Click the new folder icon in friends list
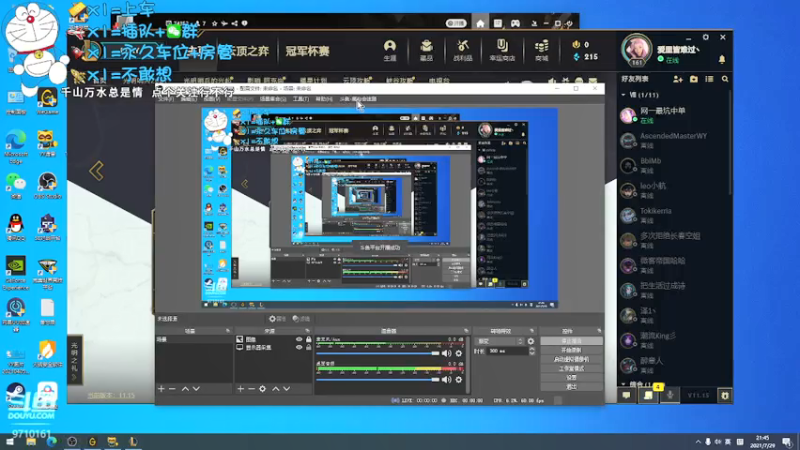The width and height of the screenshot is (800, 450). point(693,79)
